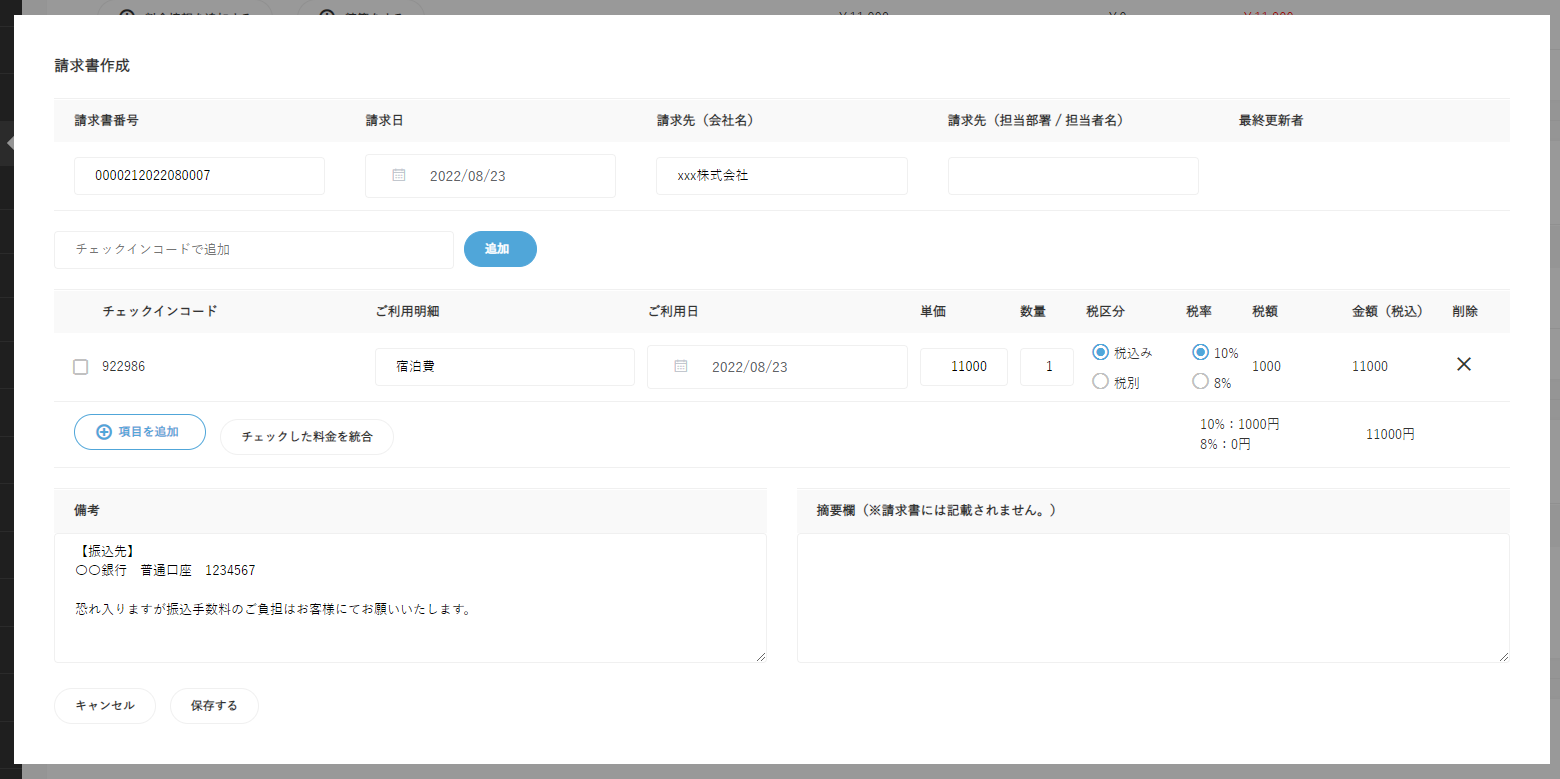Viewport: 1560px width, 779px height.
Task: Click チェックした料金を統合 button
Action: (x=307, y=437)
